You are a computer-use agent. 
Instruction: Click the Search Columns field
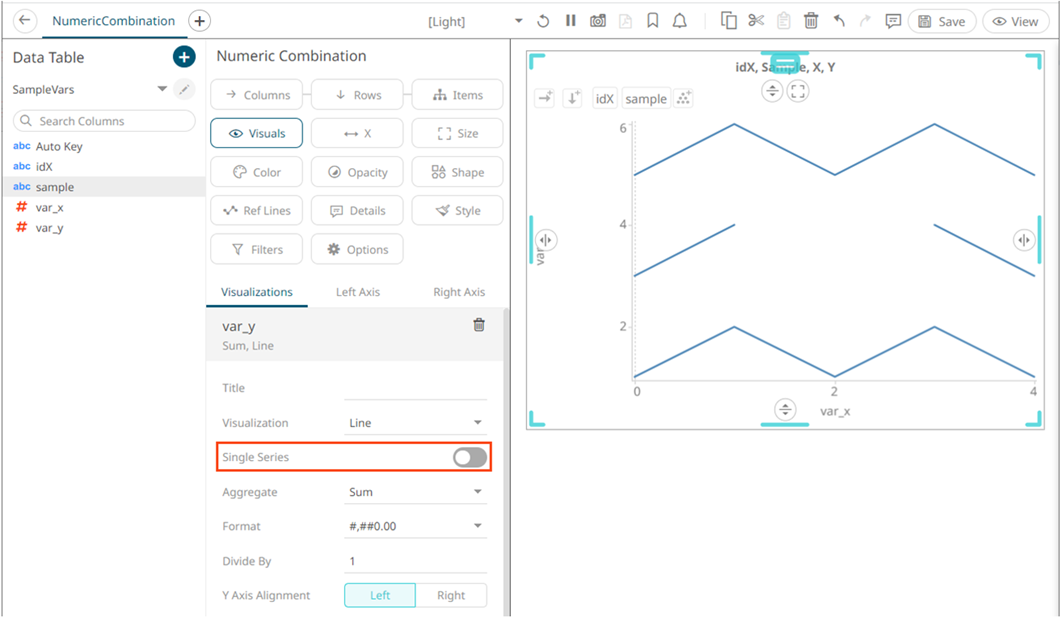point(104,121)
